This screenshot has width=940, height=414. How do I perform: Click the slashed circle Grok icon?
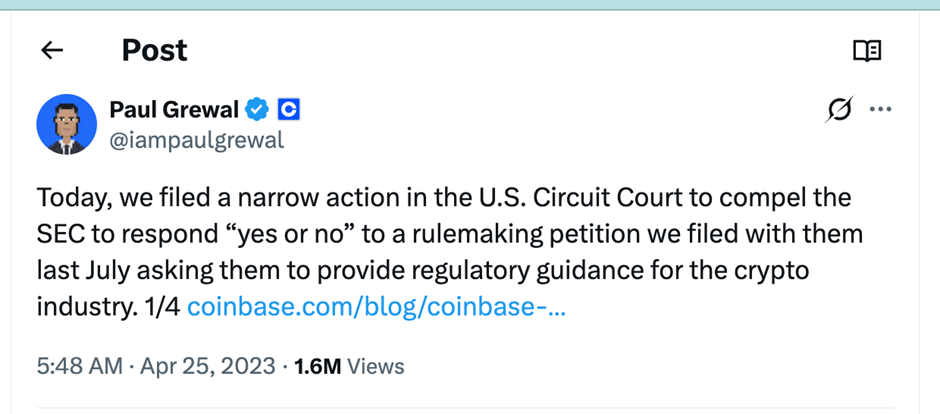[x=840, y=110]
